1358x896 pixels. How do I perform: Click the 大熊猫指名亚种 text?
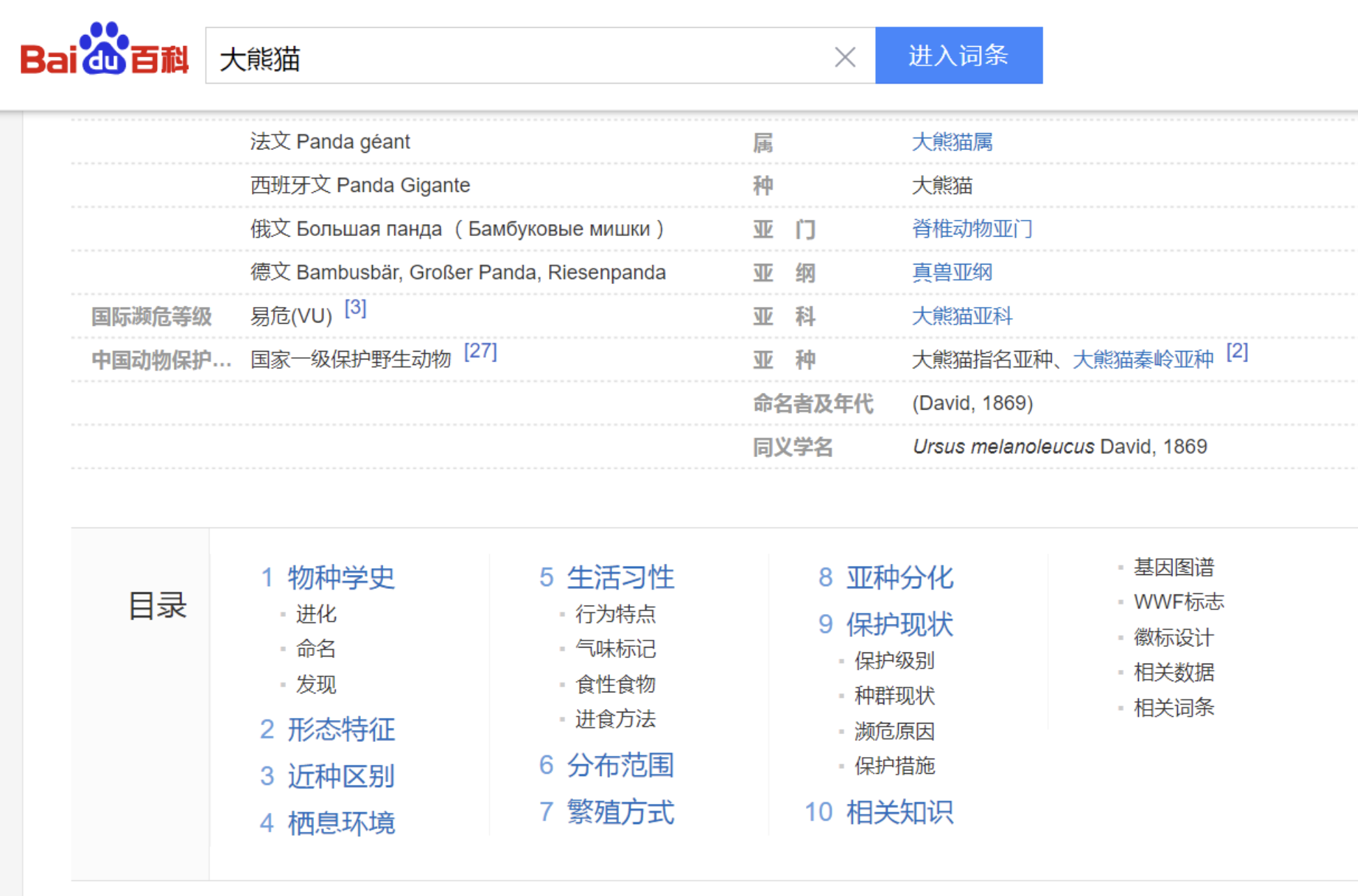pos(983,359)
